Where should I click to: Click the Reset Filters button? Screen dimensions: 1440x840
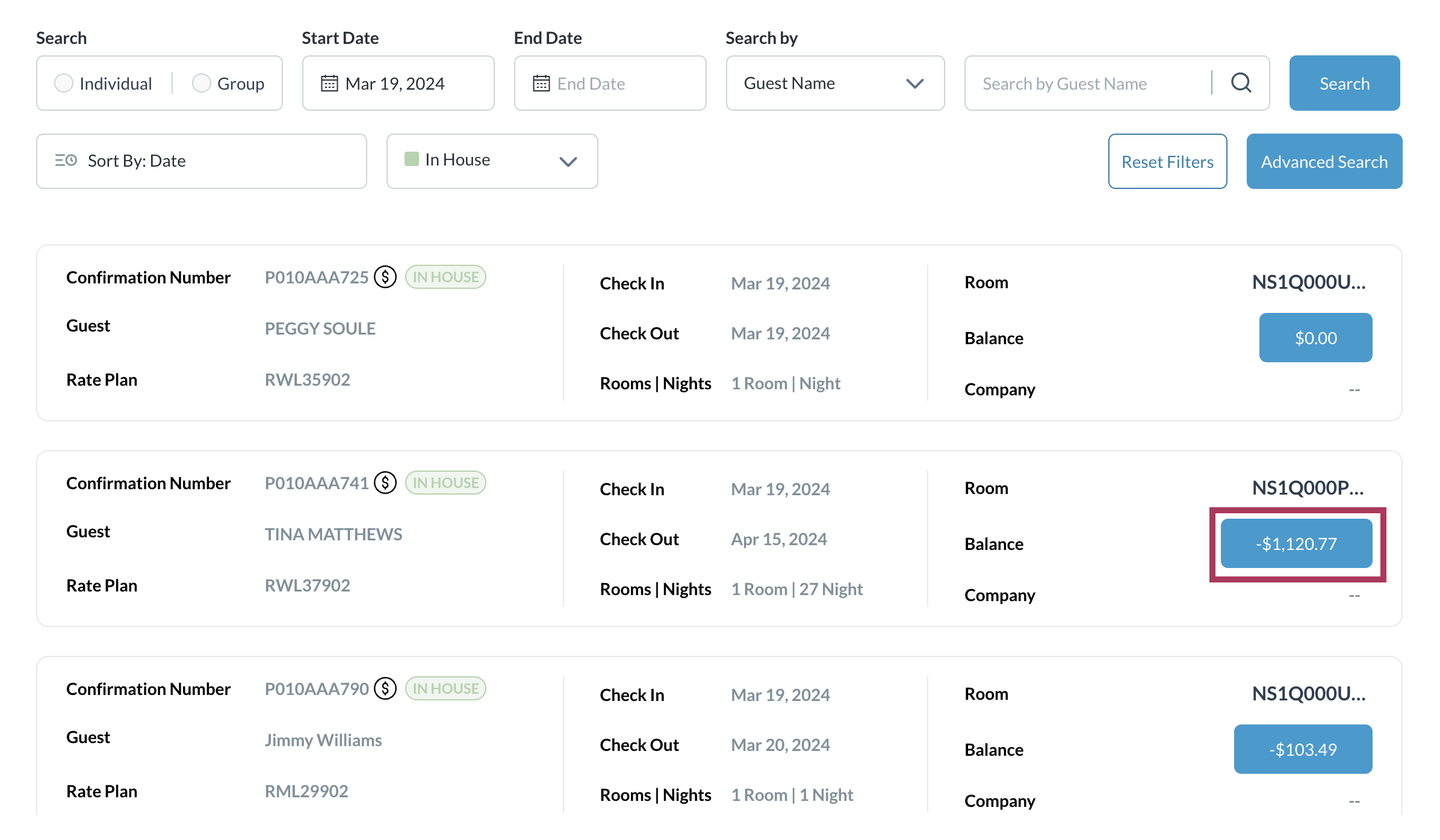[x=1167, y=161]
